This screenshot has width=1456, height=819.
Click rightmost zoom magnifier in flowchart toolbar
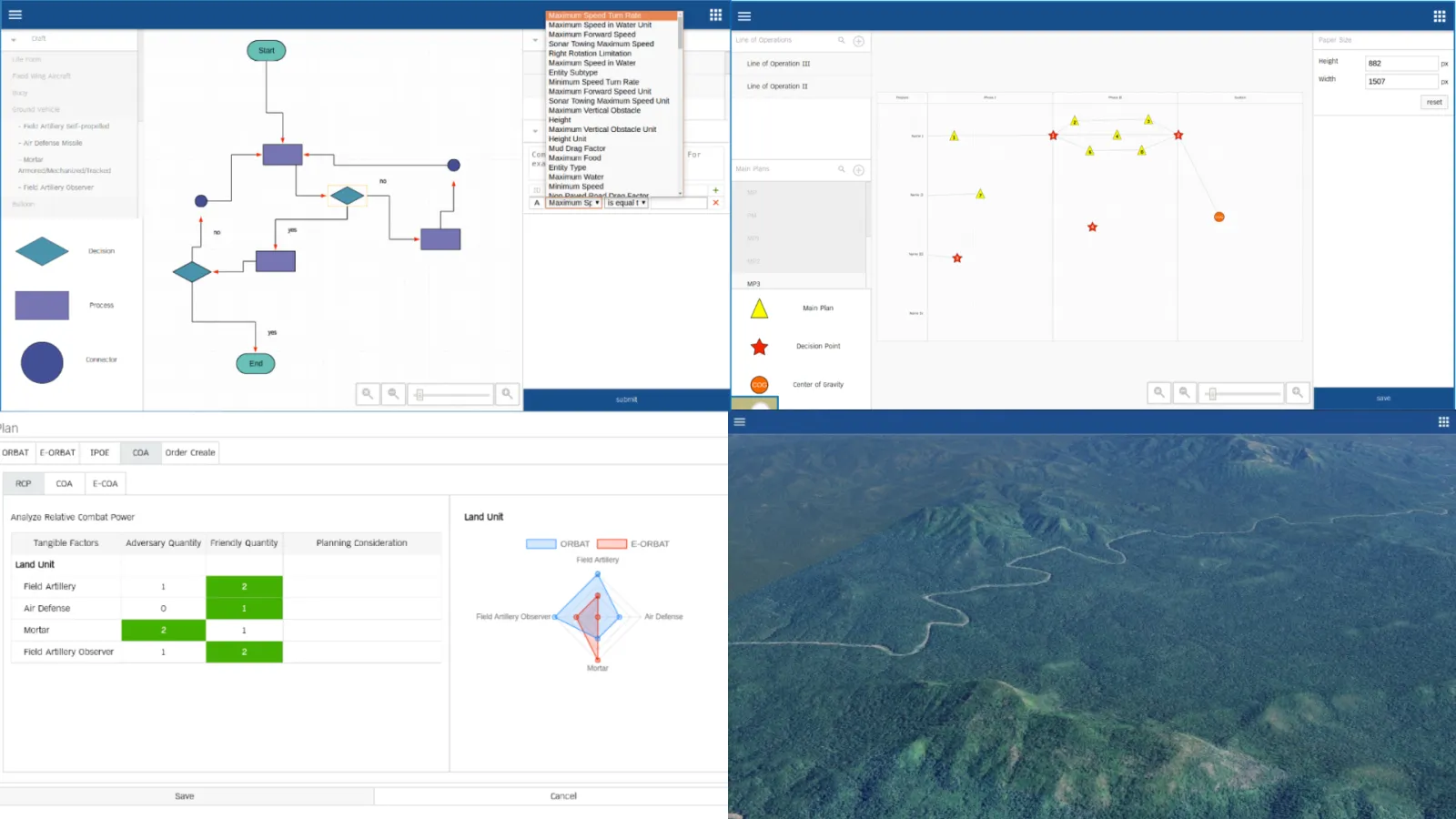(508, 394)
